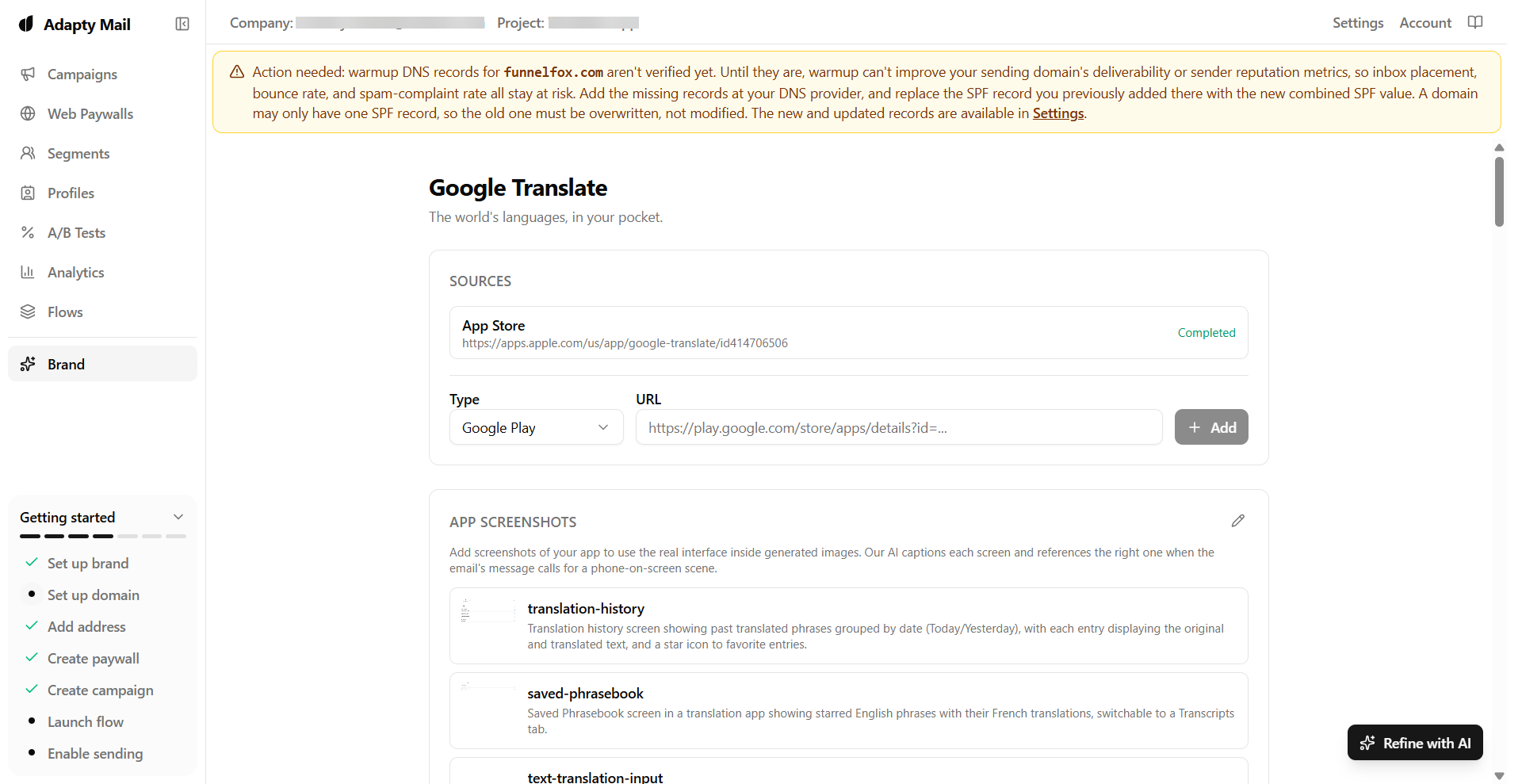The width and height of the screenshot is (1522, 784).
Task: Open the Type dropdown showing Google Play
Action: pos(537,427)
